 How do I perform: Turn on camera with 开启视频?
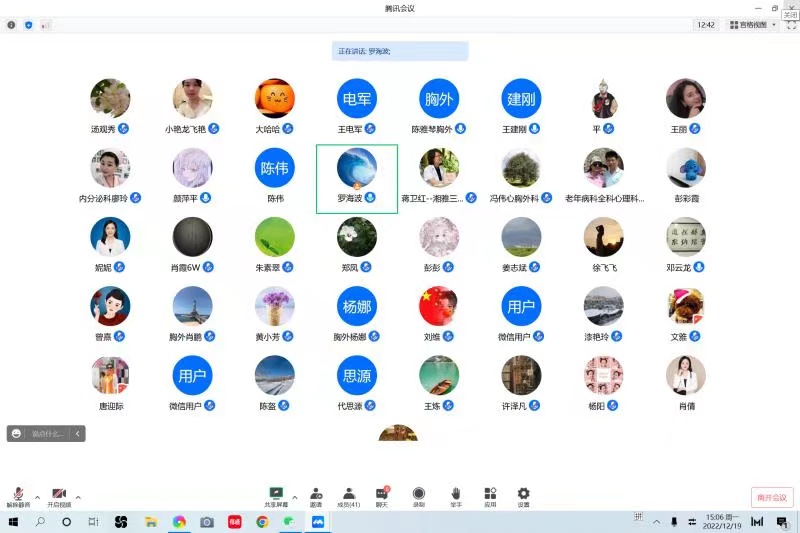click(59, 496)
